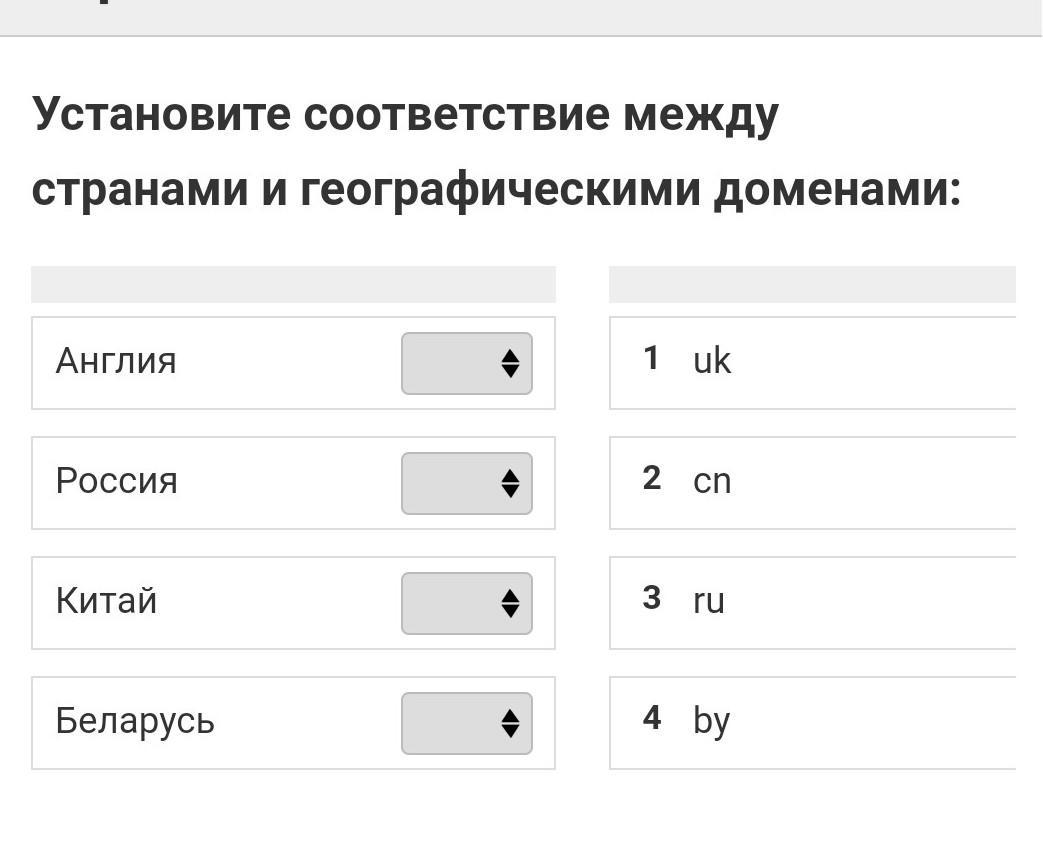The image size is (1043, 847).
Task: Open the Китай selection dropdown
Action: [467, 603]
